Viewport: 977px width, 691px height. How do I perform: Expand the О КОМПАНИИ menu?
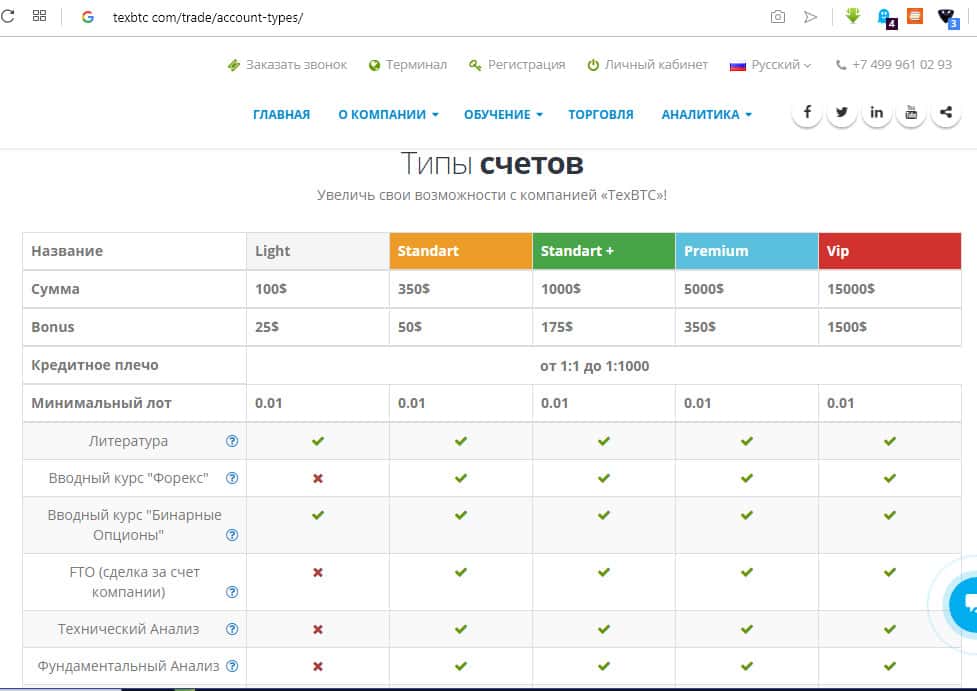click(x=388, y=115)
